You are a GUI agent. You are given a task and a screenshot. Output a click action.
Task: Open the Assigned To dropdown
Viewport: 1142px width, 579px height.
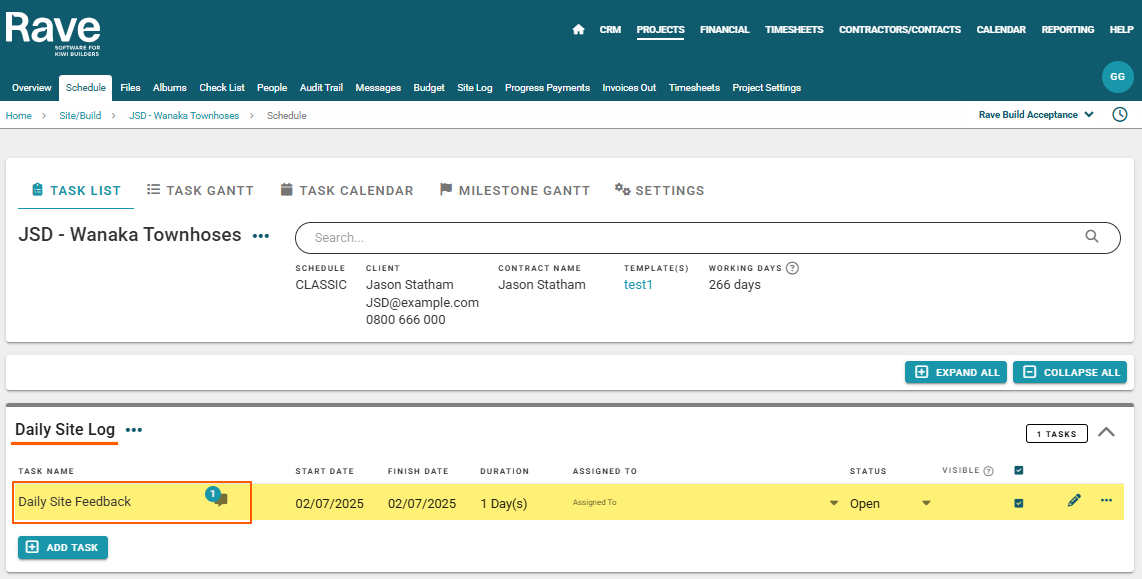click(x=705, y=503)
